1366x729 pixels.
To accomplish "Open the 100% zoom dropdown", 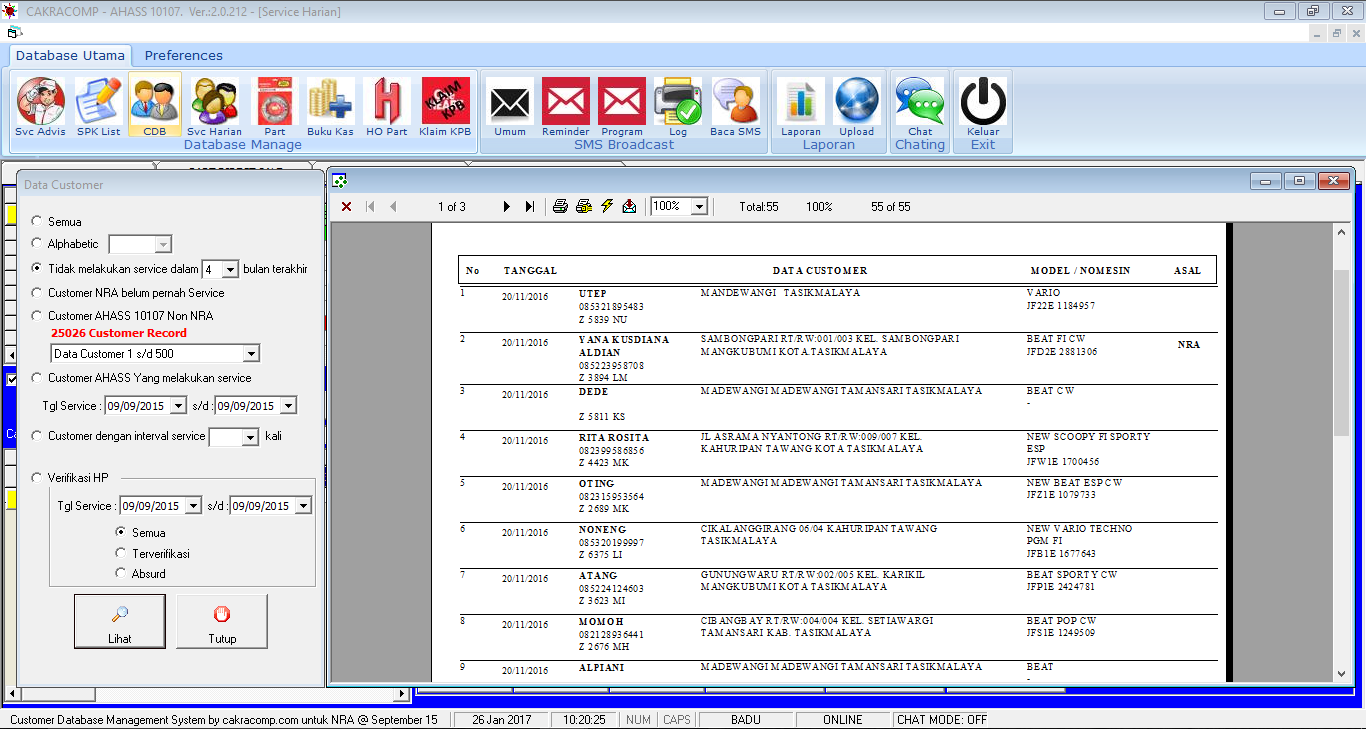I will point(699,207).
